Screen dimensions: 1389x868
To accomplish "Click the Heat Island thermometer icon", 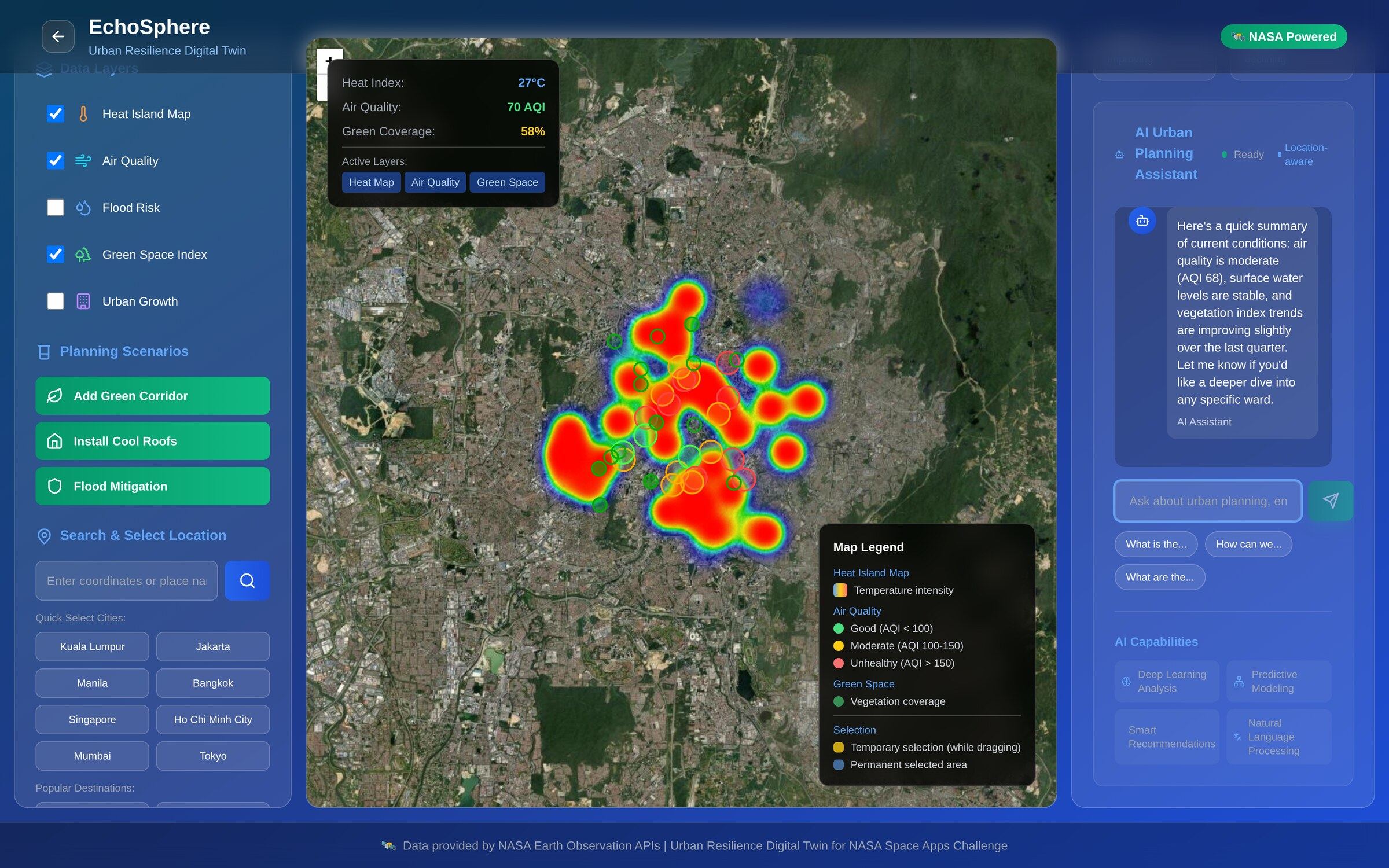I will pyautogui.click(x=83, y=114).
